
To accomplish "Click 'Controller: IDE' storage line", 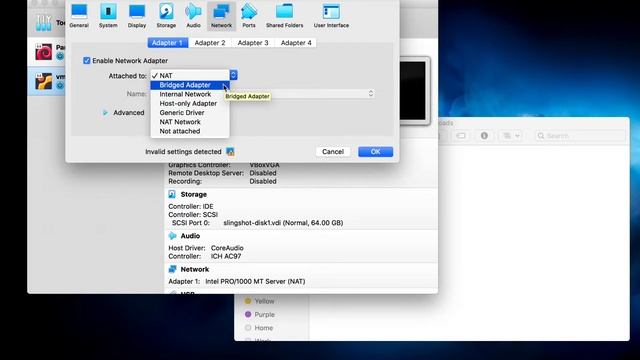I will (x=191, y=207).
